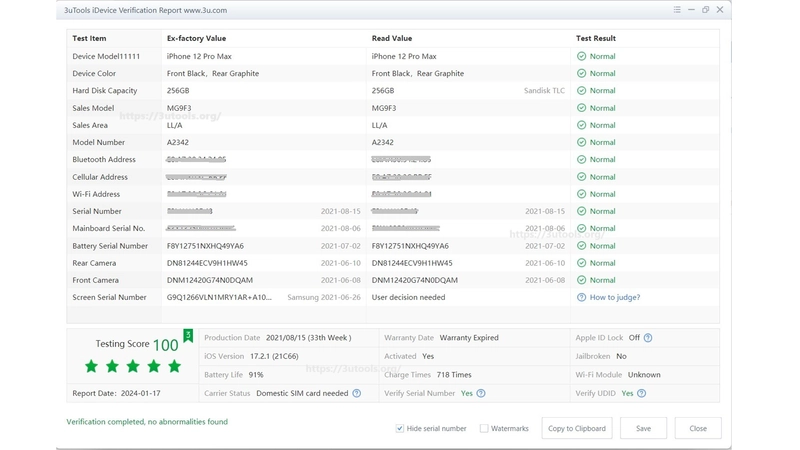Screen dimensions: 800x450
Task: Click the help icon beside Apple ID Lock
Action: point(648,338)
